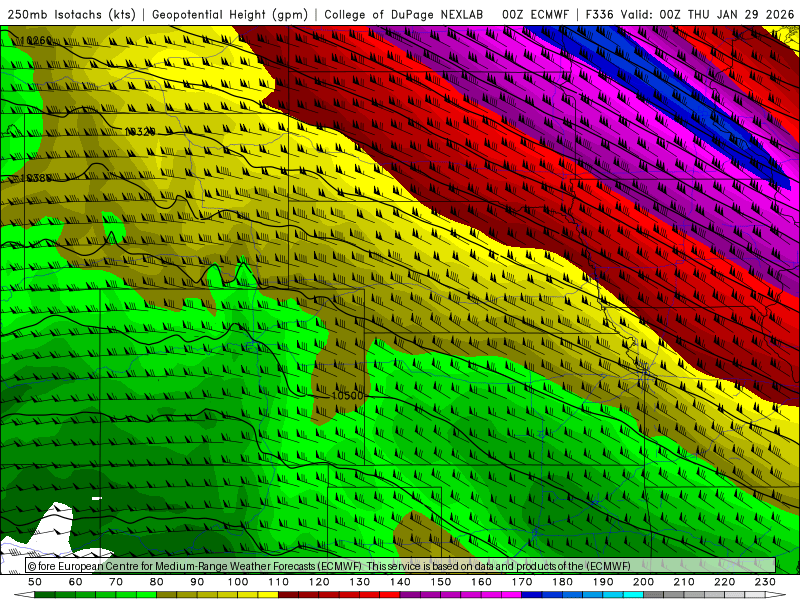
Task: Click the 170 value on the color scale
Action: [522, 582]
